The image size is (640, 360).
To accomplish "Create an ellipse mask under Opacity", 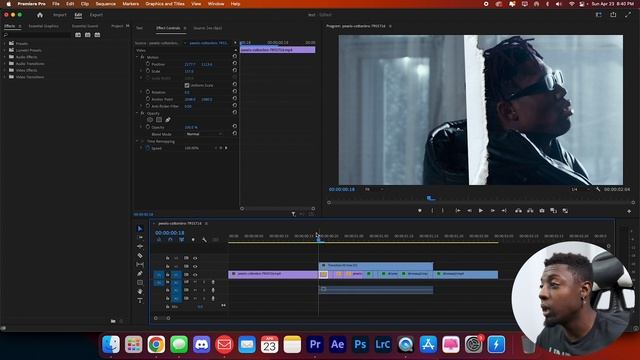I will point(150,120).
